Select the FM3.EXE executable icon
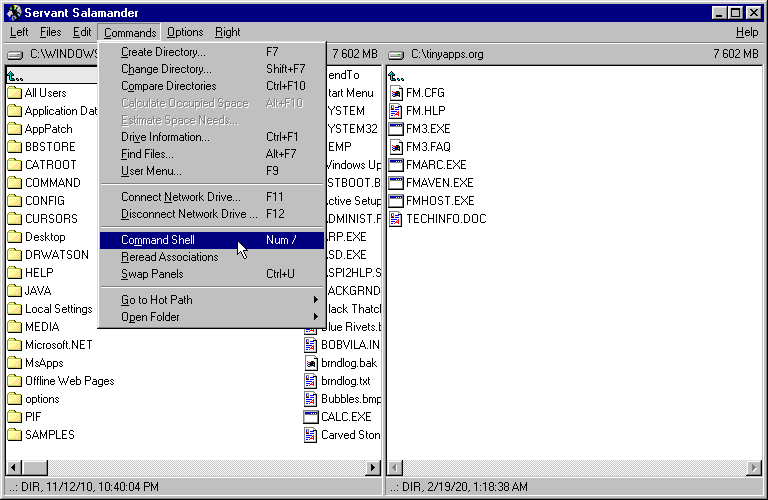The height and width of the screenshot is (500, 768). [x=396, y=129]
